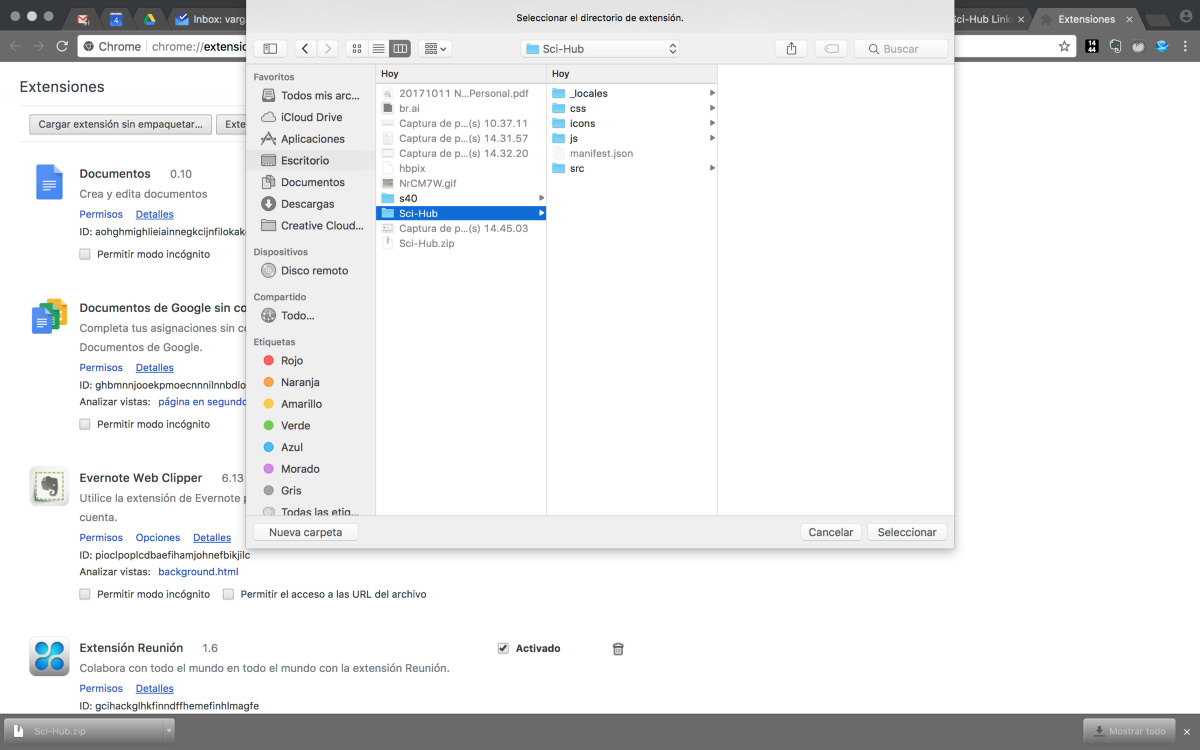Open the _locales folder
Image resolution: width=1200 pixels, height=750 pixels.
tap(632, 93)
